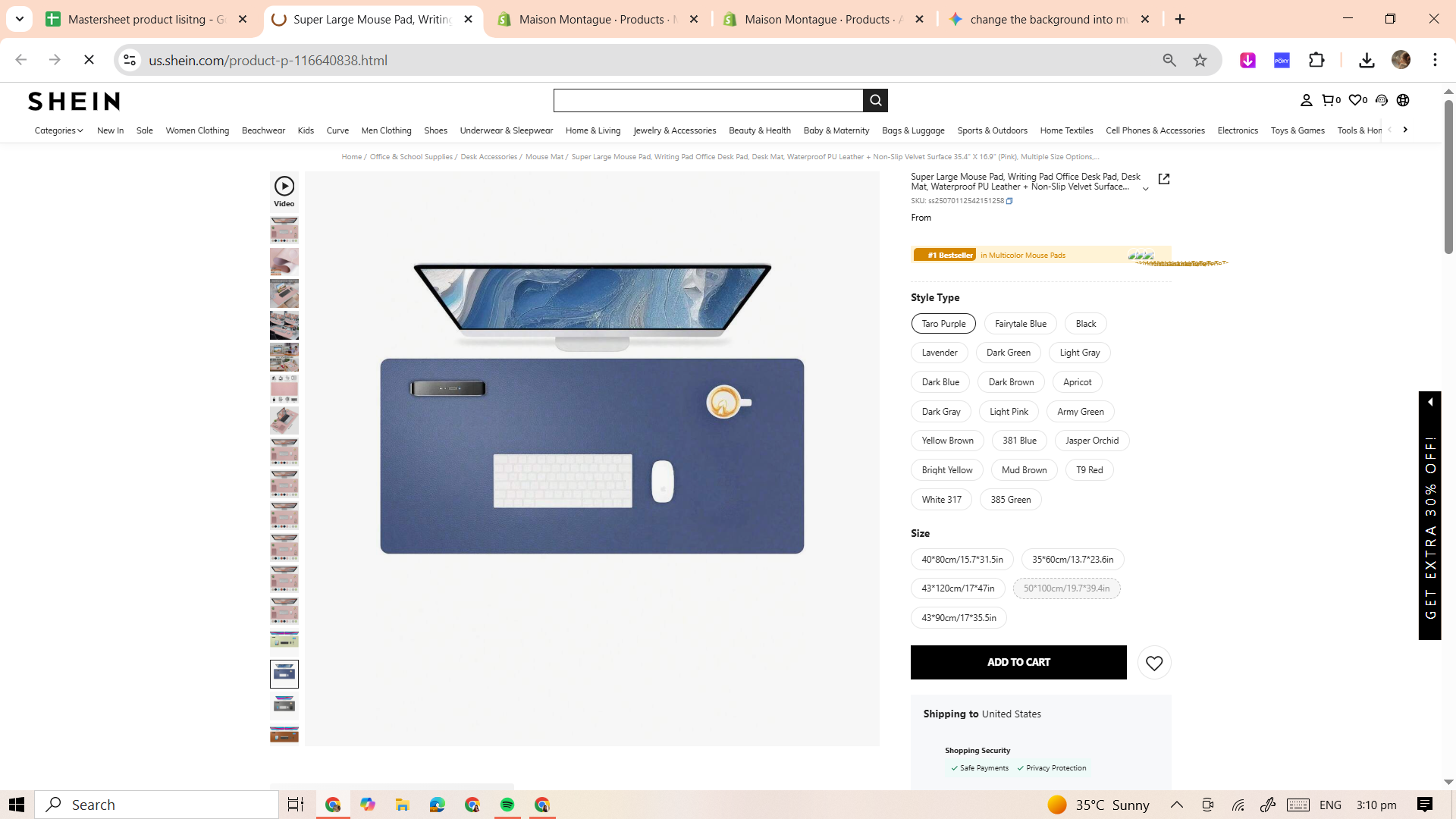Click the Windows taskbar Search box

(x=157, y=805)
